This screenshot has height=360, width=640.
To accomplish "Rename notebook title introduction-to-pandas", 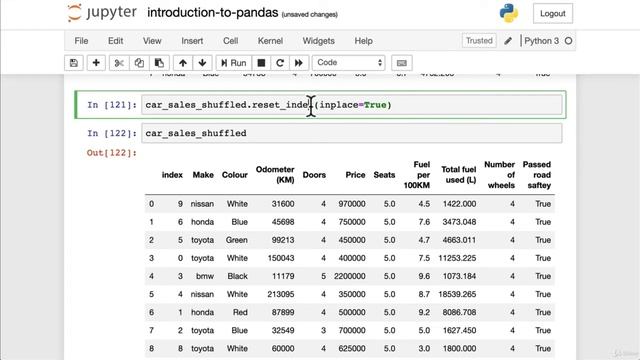I will click(212, 13).
